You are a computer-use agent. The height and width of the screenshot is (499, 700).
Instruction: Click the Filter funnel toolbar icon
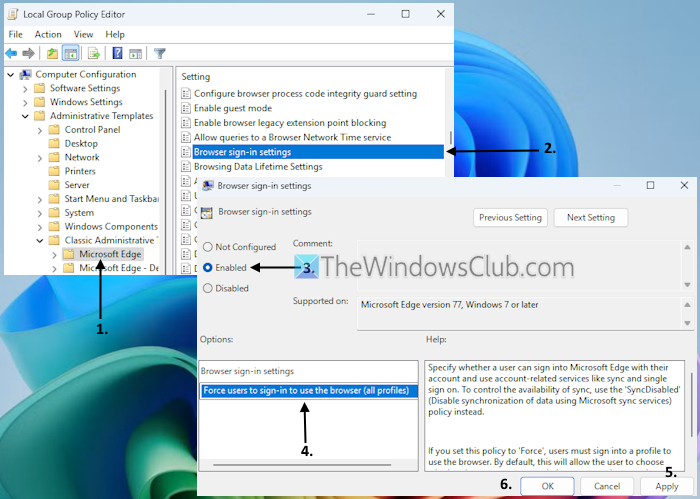[x=159, y=54]
